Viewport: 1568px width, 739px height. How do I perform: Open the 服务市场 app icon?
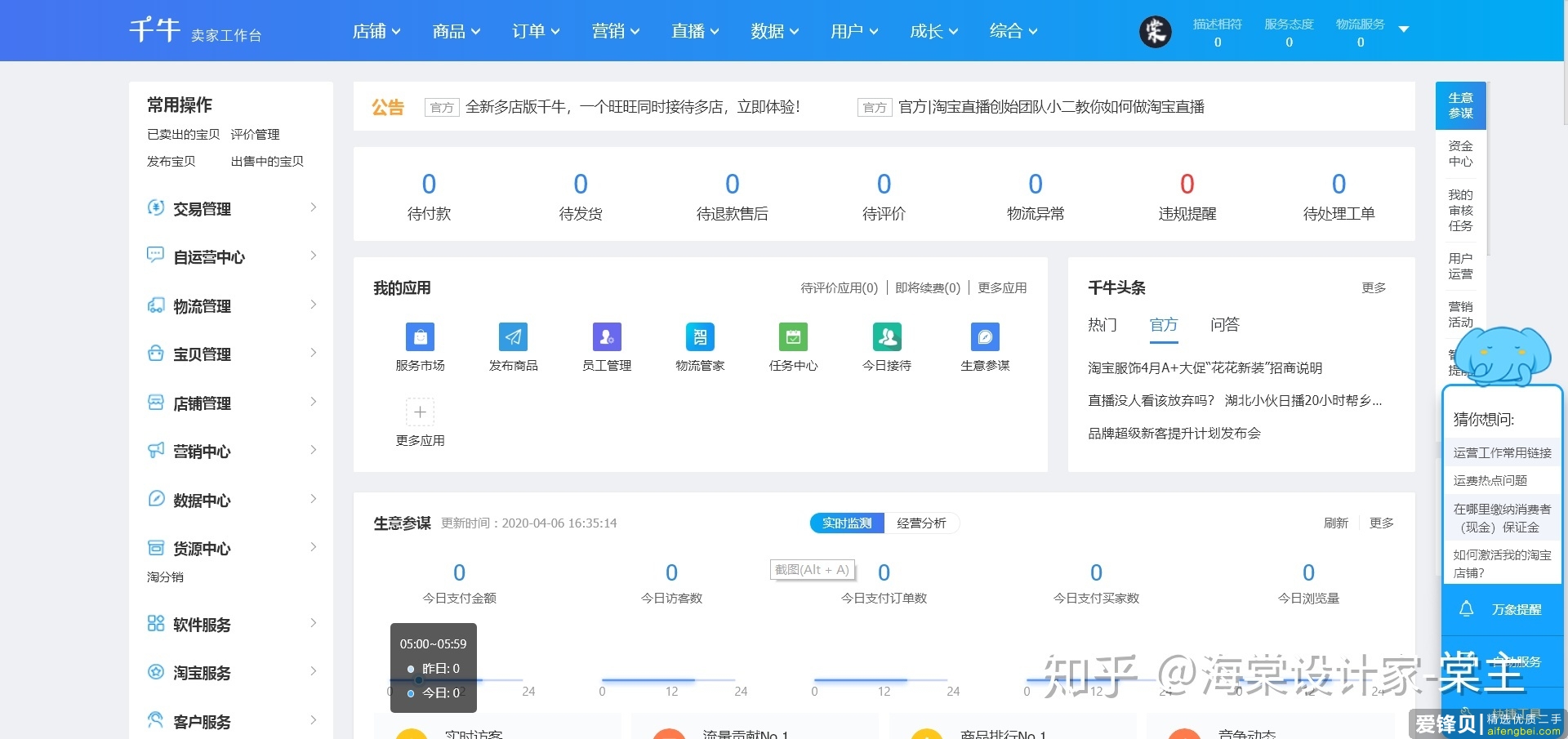(420, 336)
